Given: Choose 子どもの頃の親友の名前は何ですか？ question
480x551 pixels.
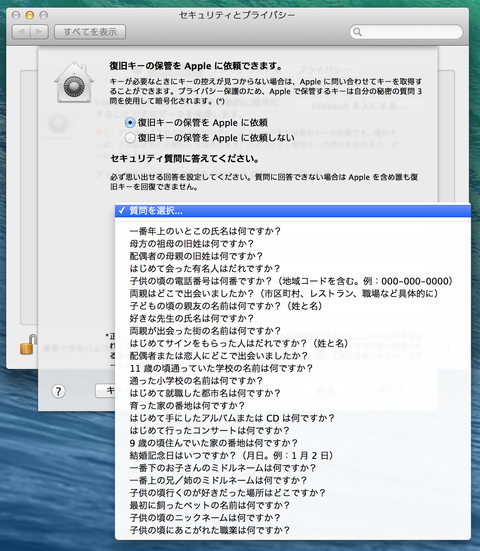Looking at the screenshot, I should pos(293,306).
